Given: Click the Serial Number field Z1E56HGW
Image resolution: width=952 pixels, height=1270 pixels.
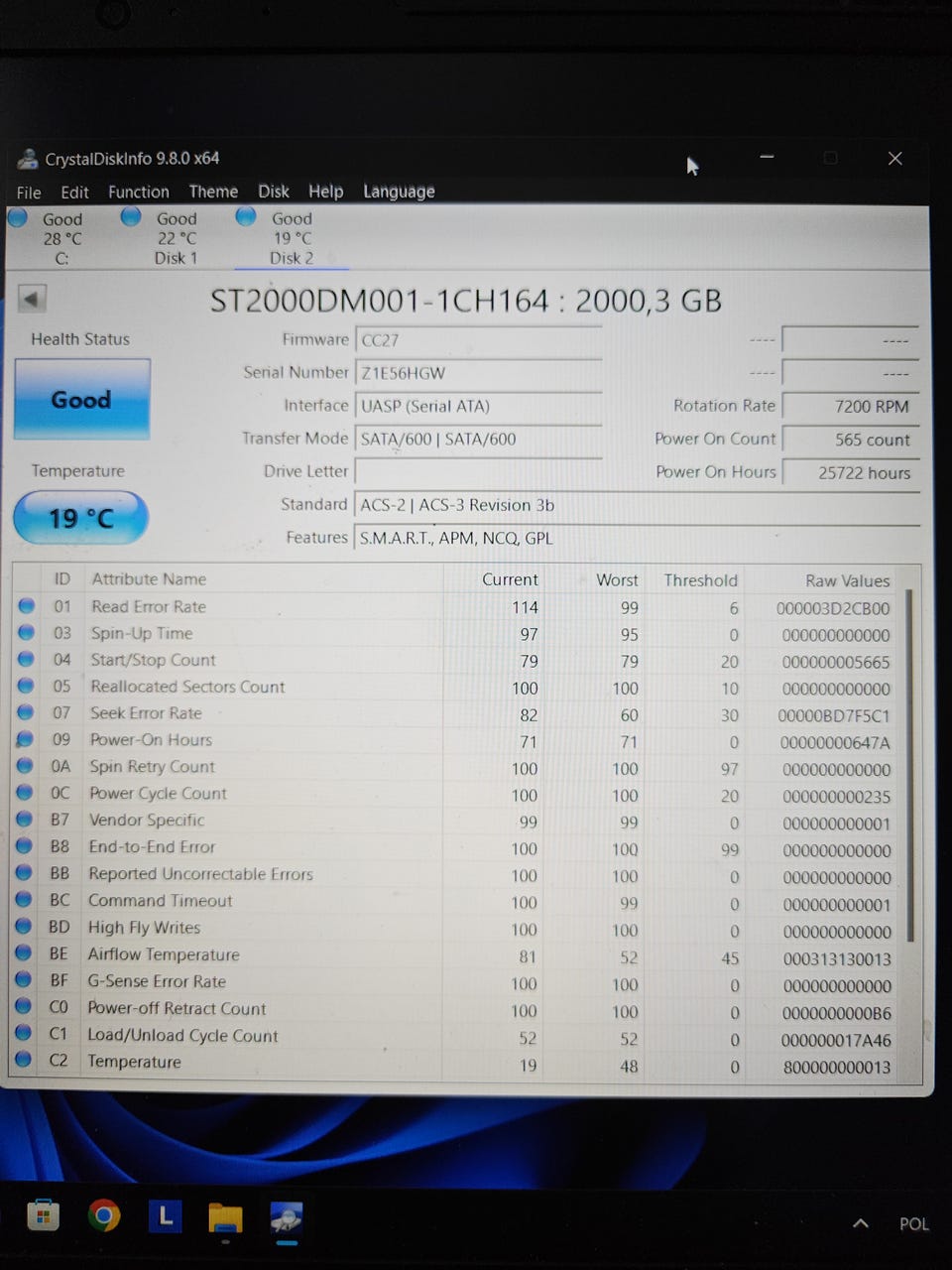Looking at the screenshot, I should point(478,373).
